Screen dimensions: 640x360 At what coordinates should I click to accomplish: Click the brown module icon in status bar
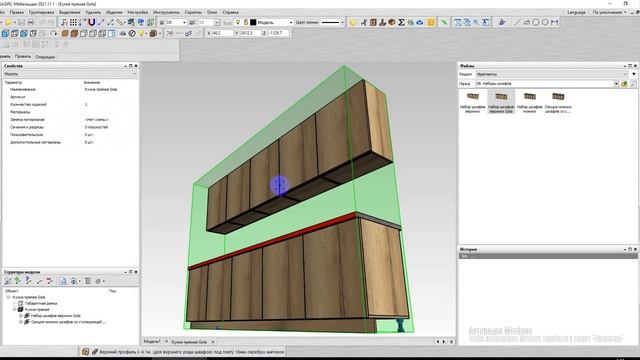[85, 351]
